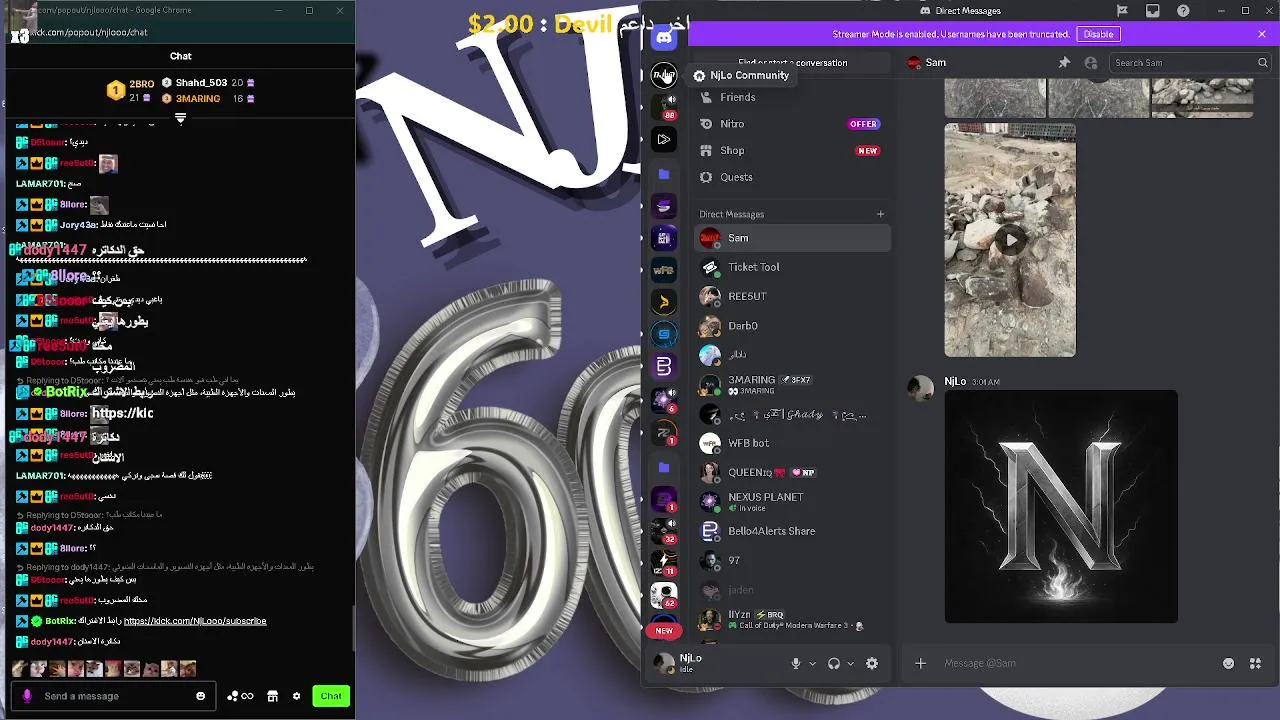
Task: Open Kick chat settings gear
Action: point(296,696)
